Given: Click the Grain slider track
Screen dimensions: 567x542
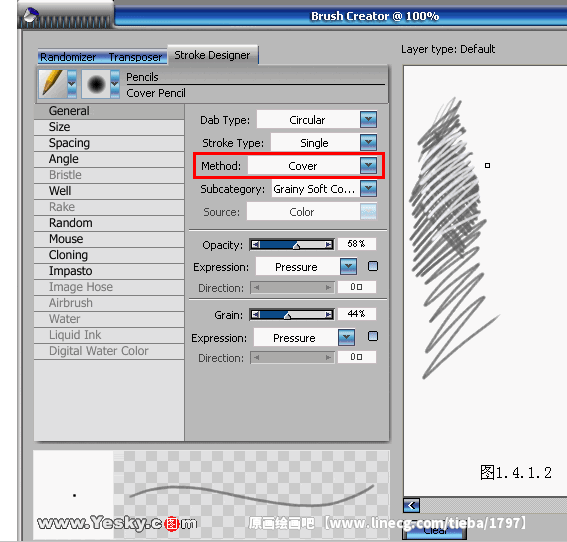Looking at the screenshot, I should coord(292,315).
